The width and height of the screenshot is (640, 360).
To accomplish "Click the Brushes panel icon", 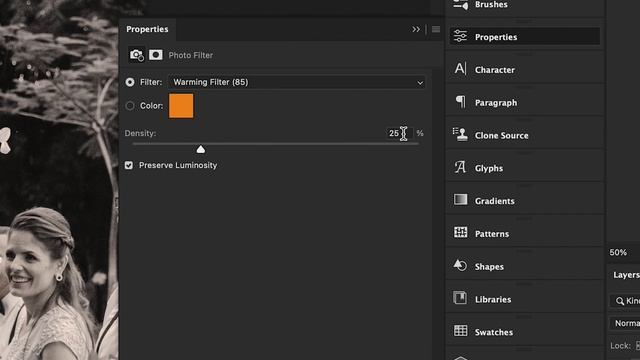I will click(x=460, y=5).
